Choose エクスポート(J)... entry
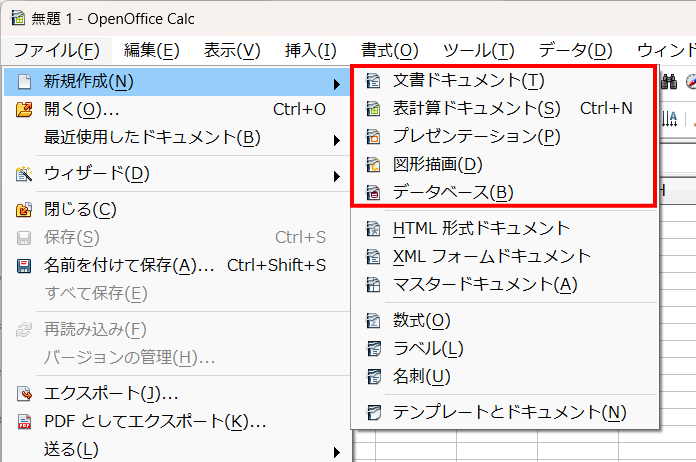 tap(177, 394)
